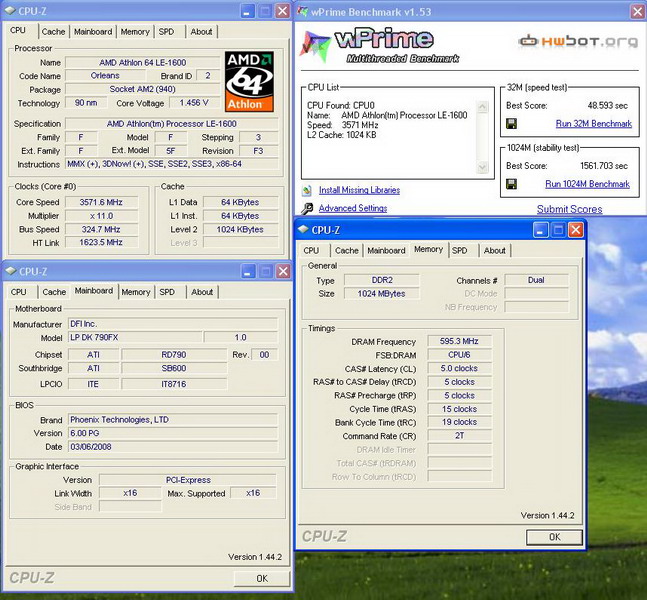Click the Channels Dual value
Screen dimensions: 647x600
click(x=536, y=280)
